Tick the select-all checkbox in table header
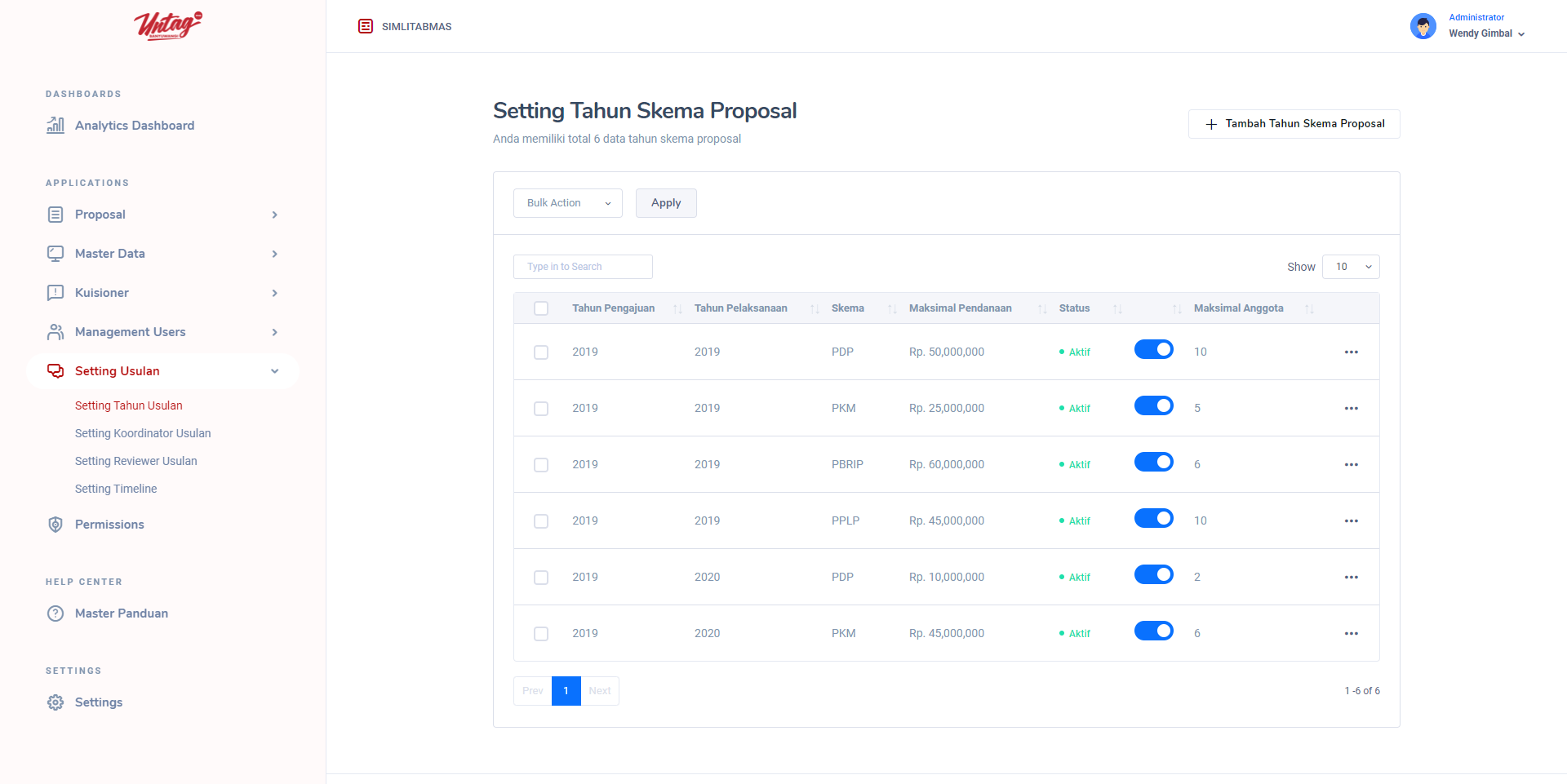 (x=541, y=308)
